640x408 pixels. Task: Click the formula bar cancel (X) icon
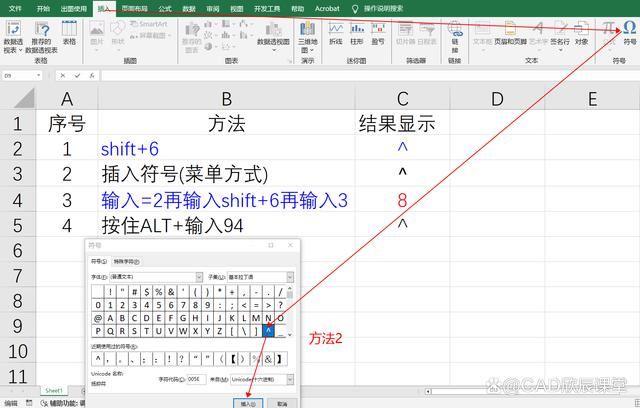63,75
